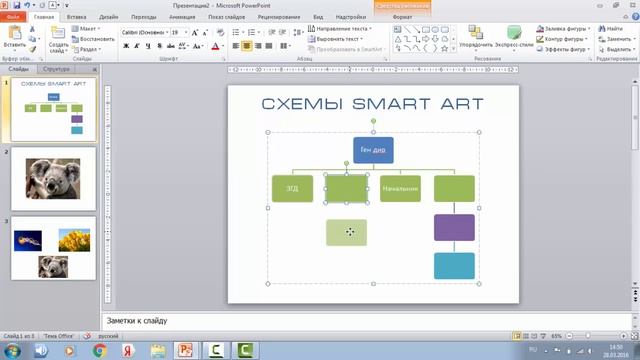
Task: Decrease font size with small A icon
Action: point(205,32)
